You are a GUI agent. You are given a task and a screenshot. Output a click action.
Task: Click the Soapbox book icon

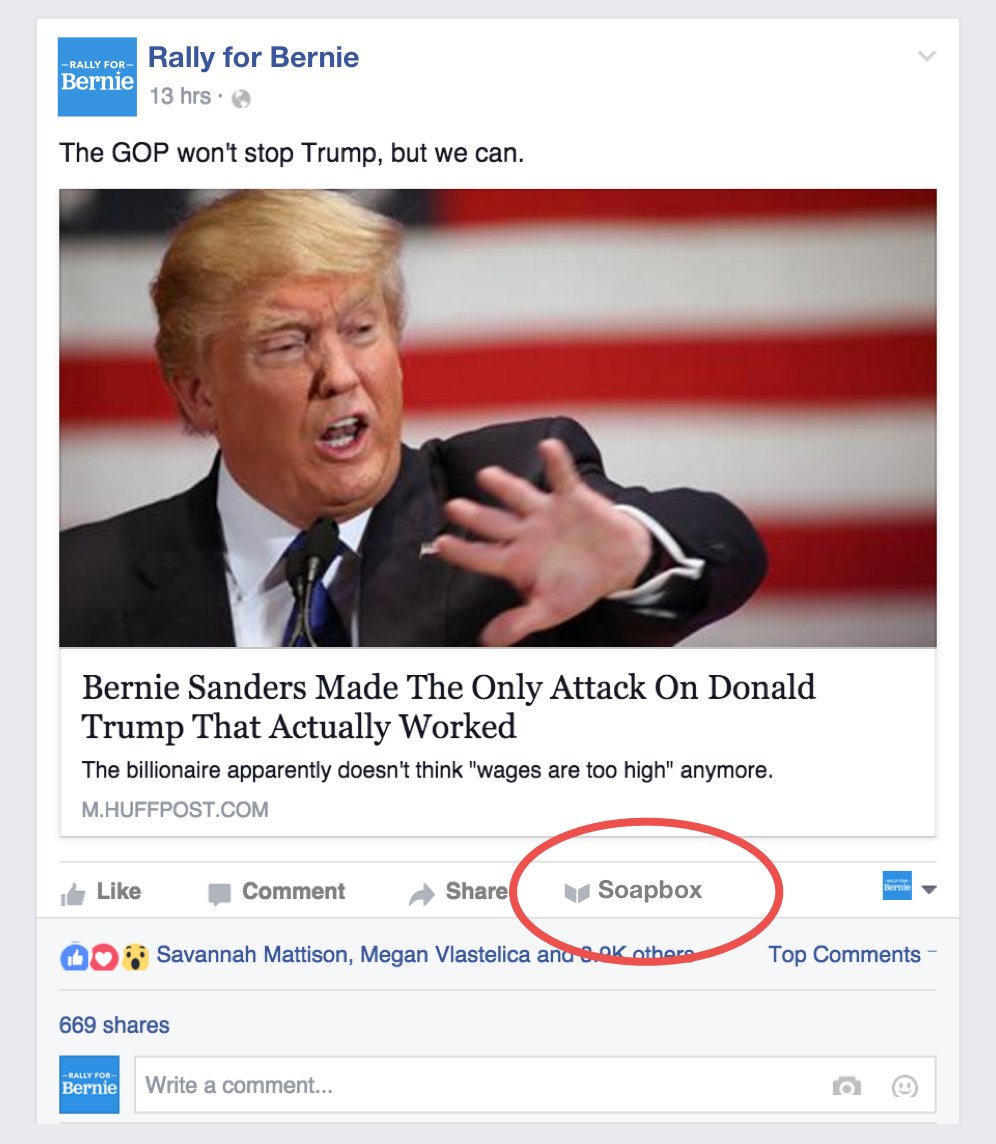point(577,892)
